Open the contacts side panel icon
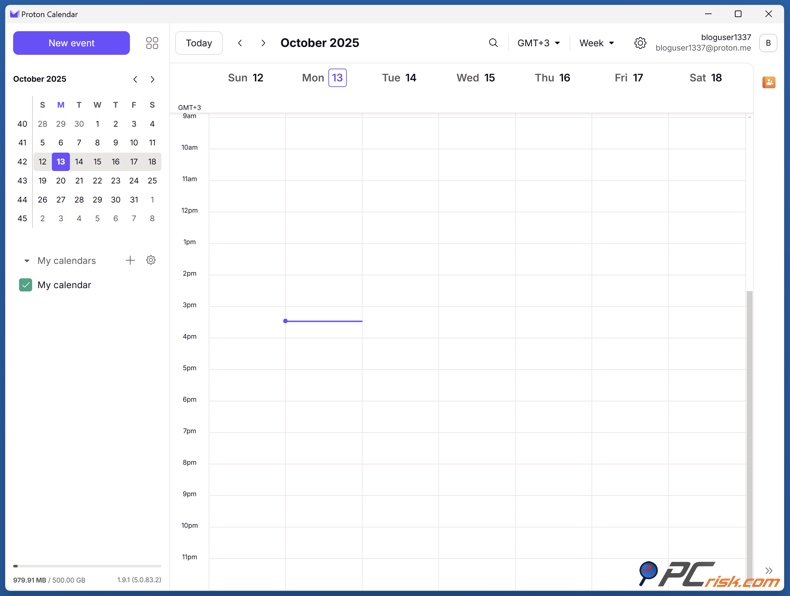This screenshot has height=596, width=790. pos(768,82)
